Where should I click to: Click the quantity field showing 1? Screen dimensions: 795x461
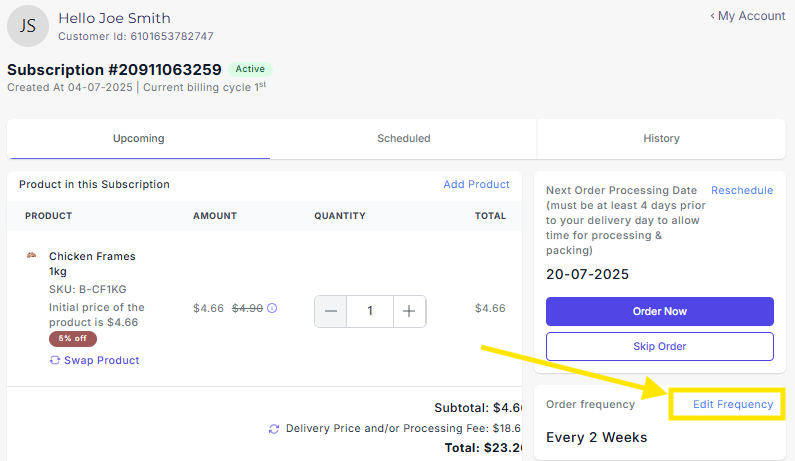370,311
